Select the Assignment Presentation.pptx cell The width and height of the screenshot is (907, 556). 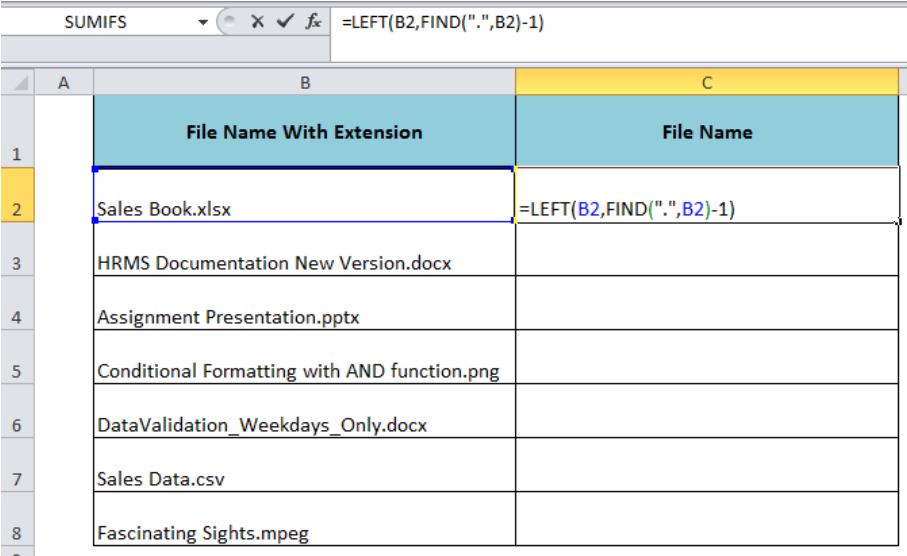click(x=304, y=303)
